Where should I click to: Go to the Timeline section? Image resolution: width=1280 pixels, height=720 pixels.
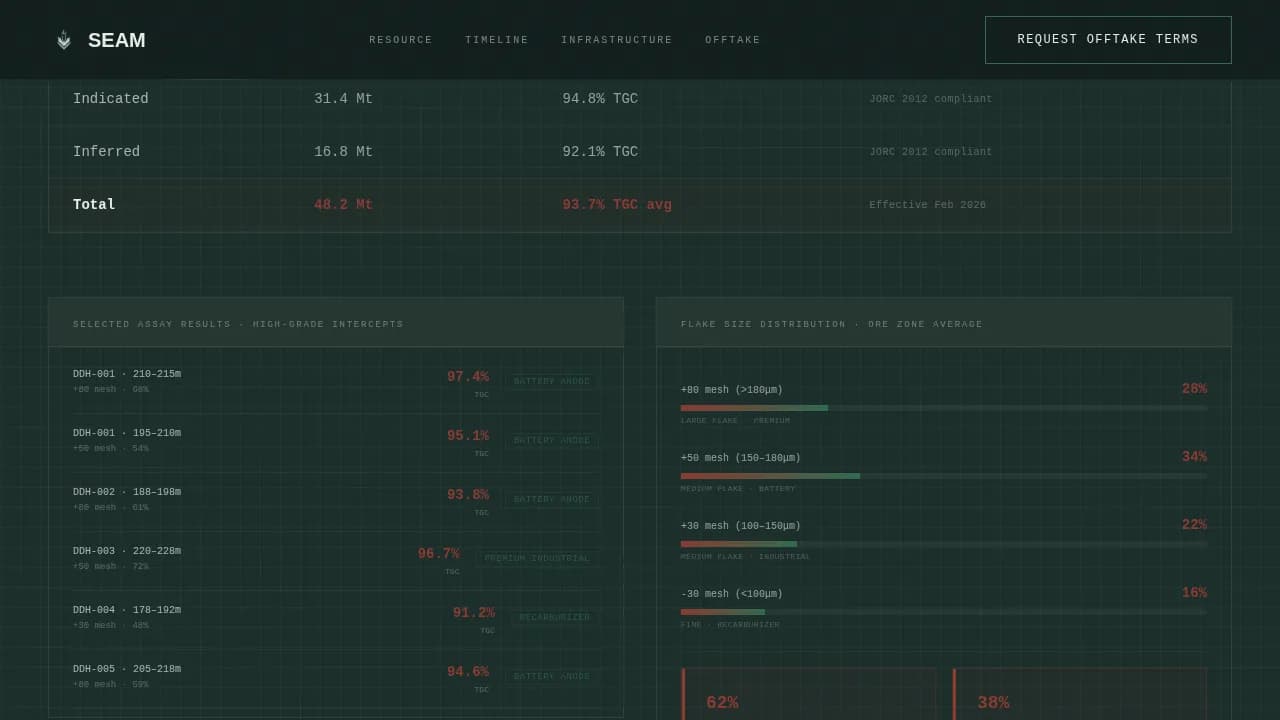(497, 40)
